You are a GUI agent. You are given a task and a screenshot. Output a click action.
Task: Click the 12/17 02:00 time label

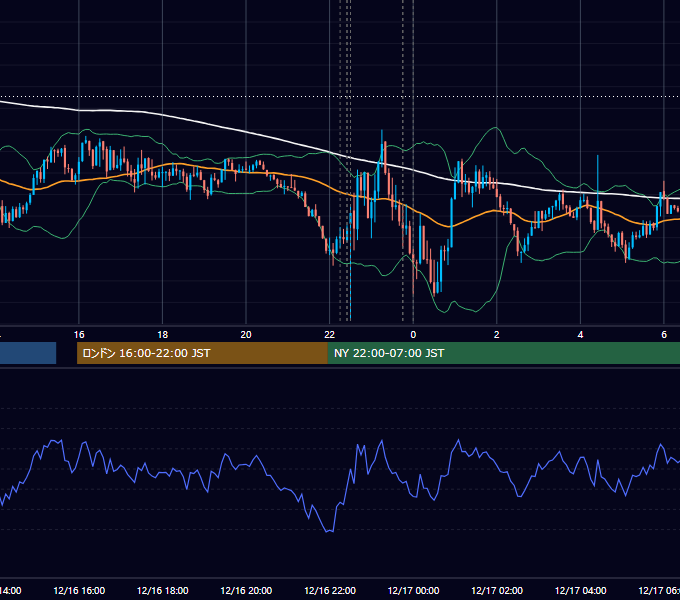tap(497, 590)
